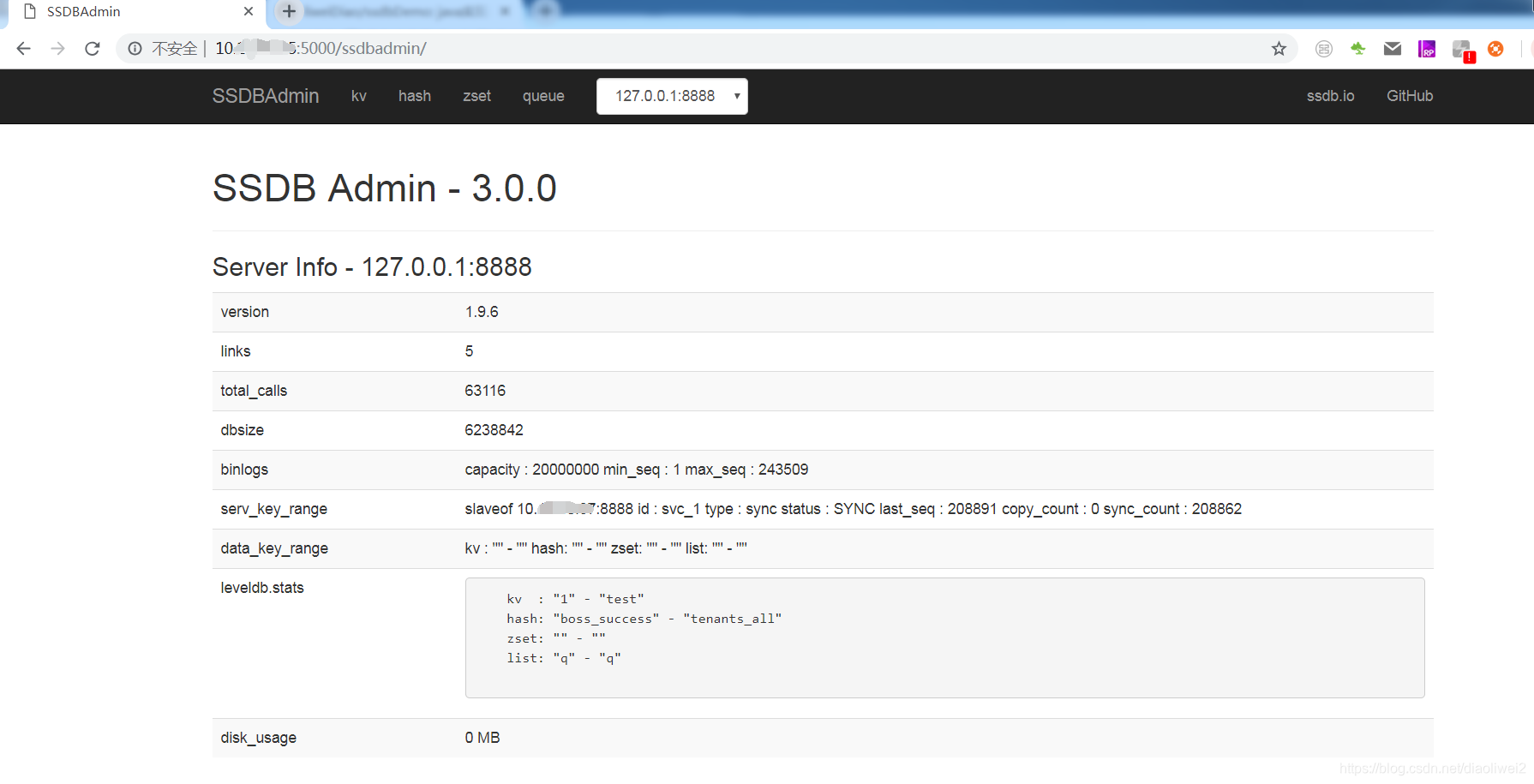The height and width of the screenshot is (784, 1534).
Task: Visit the ssdb.io link
Action: pos(1330,96)
